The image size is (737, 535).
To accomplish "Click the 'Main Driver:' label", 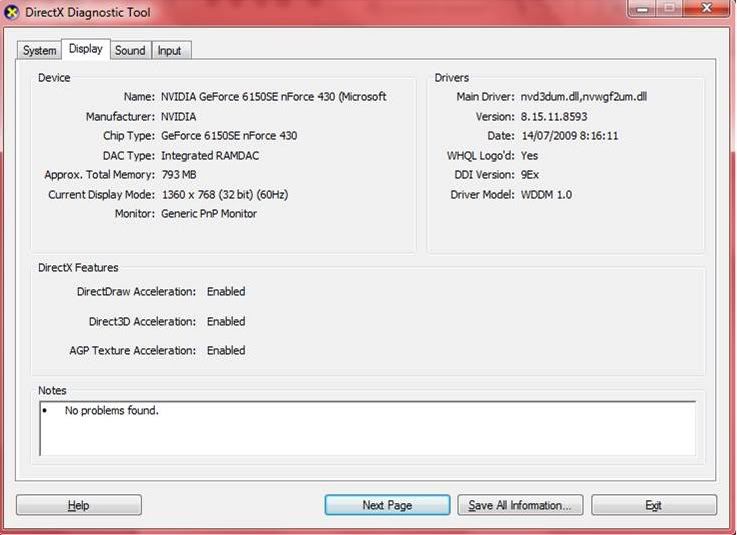I will click(x=486, y=97).
